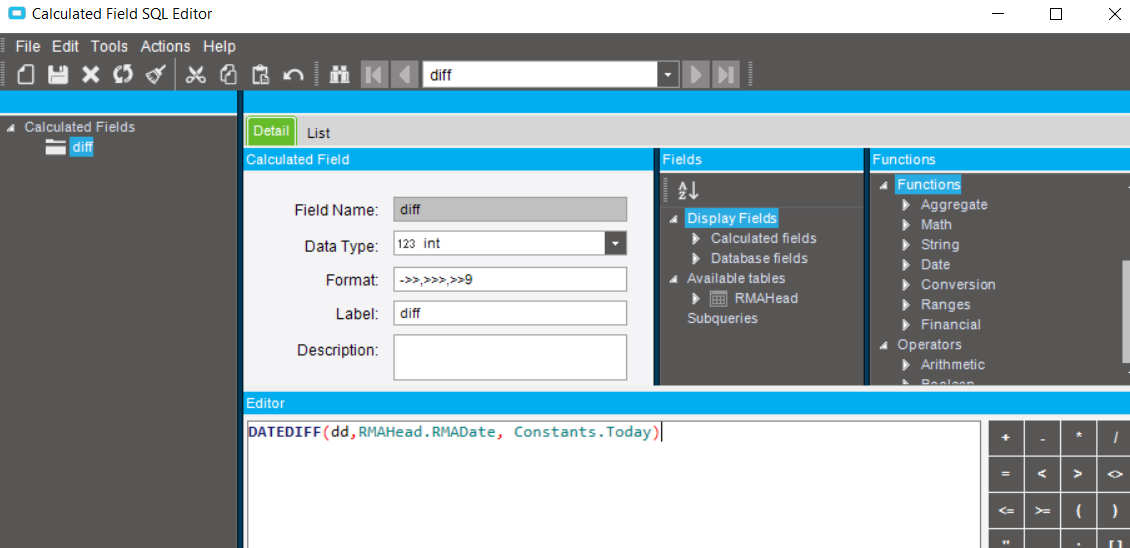Insert the multiply asterisk operator
The height and width of the screenshot is (548, 1130).
tap(1079, 438)
